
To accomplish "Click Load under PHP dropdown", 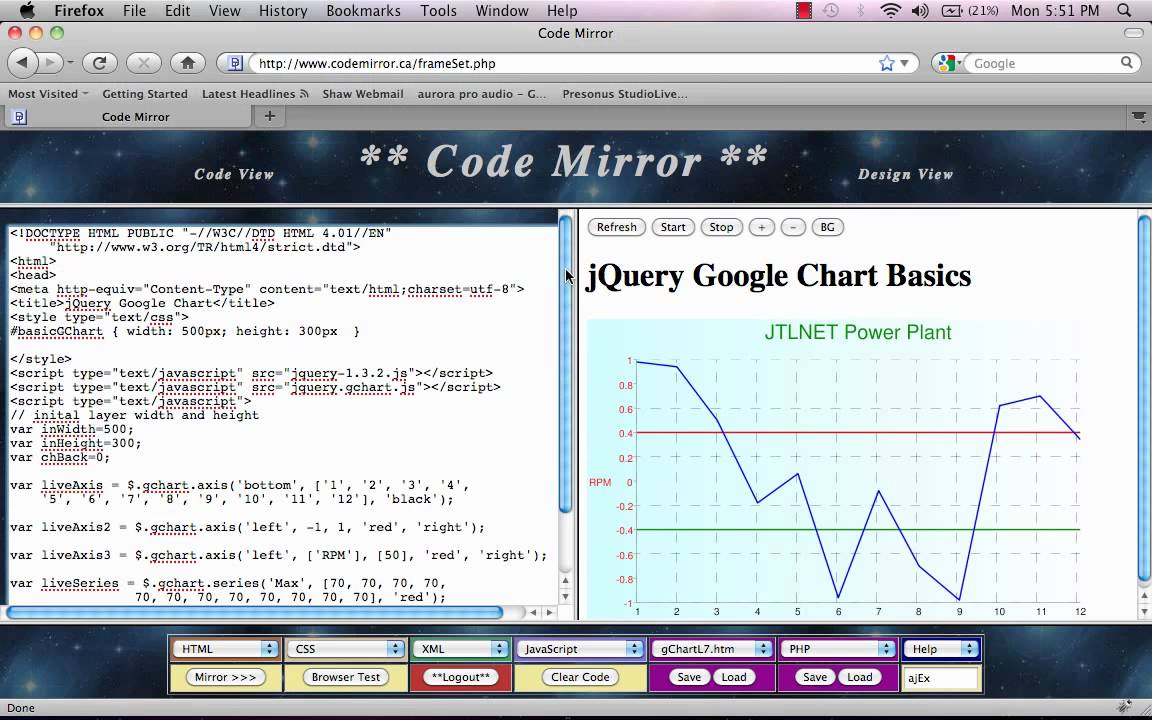I will [x=860, y=677].
